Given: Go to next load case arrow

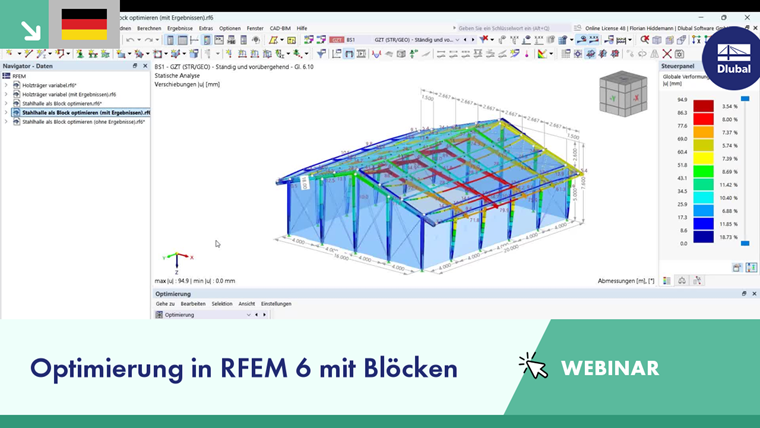Looking at the screenshot, I should [473, 40].
